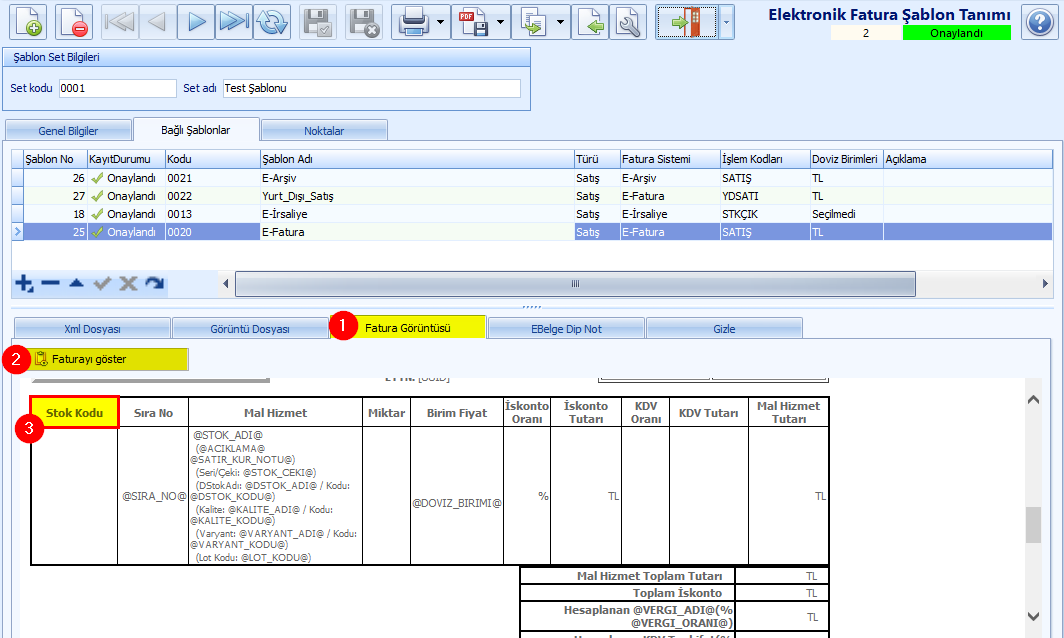Select the E-İrsaliye template name cell
This screenshot has width=1064, height=638.
417,214
